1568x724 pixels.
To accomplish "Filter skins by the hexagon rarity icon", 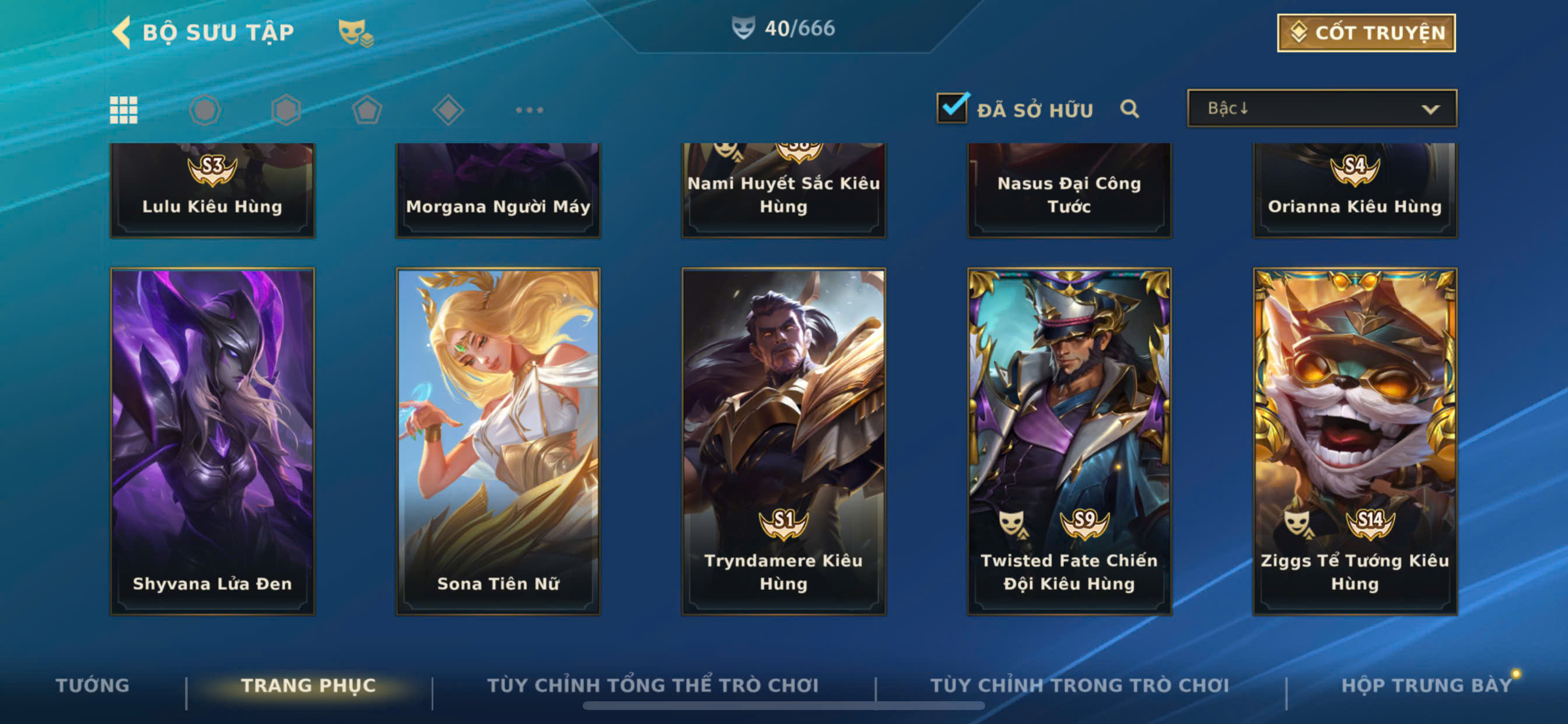I will pyautogui.click(x=286, y=110).
